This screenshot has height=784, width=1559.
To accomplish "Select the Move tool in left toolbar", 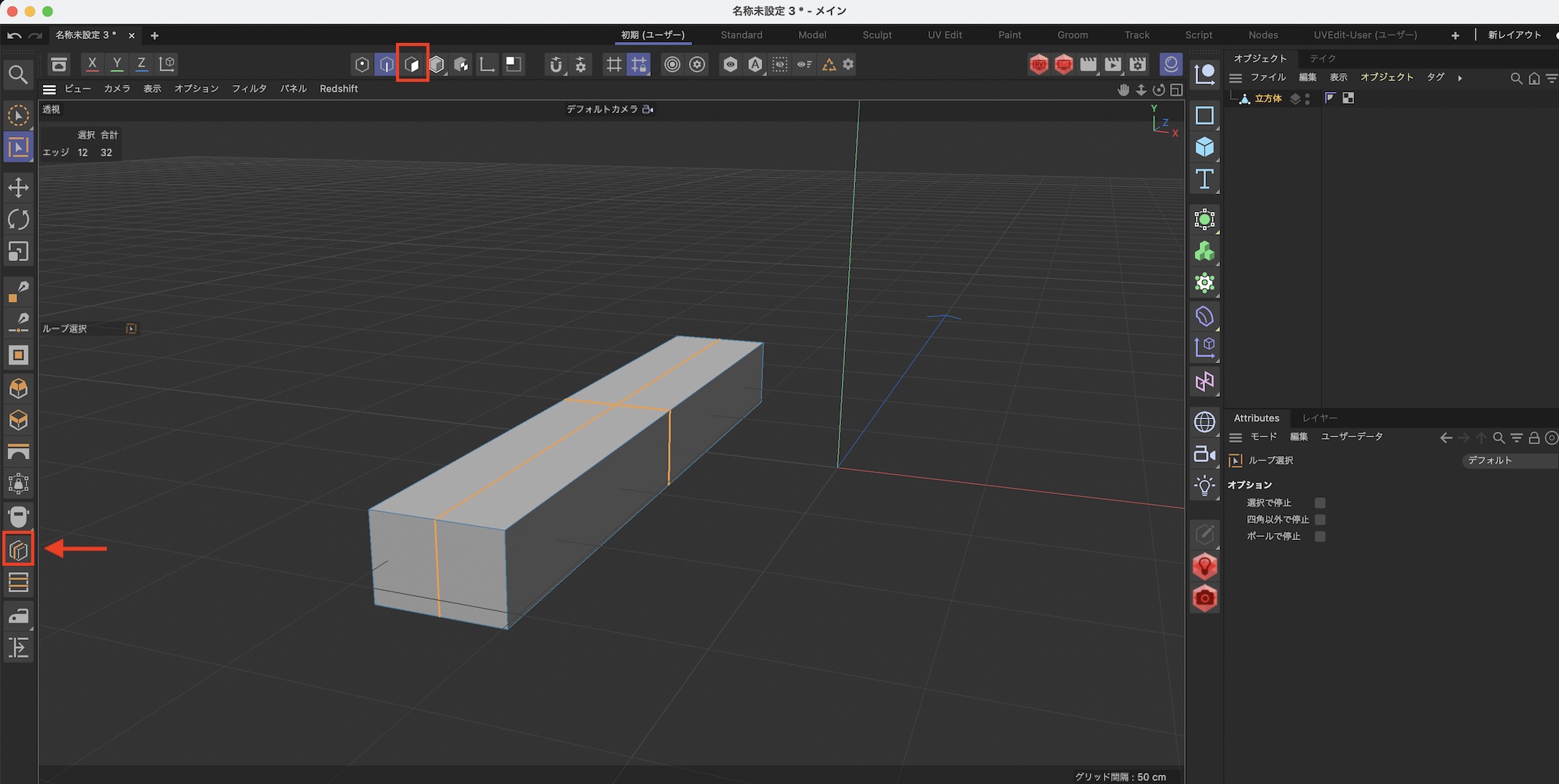I will click(18, 187).
